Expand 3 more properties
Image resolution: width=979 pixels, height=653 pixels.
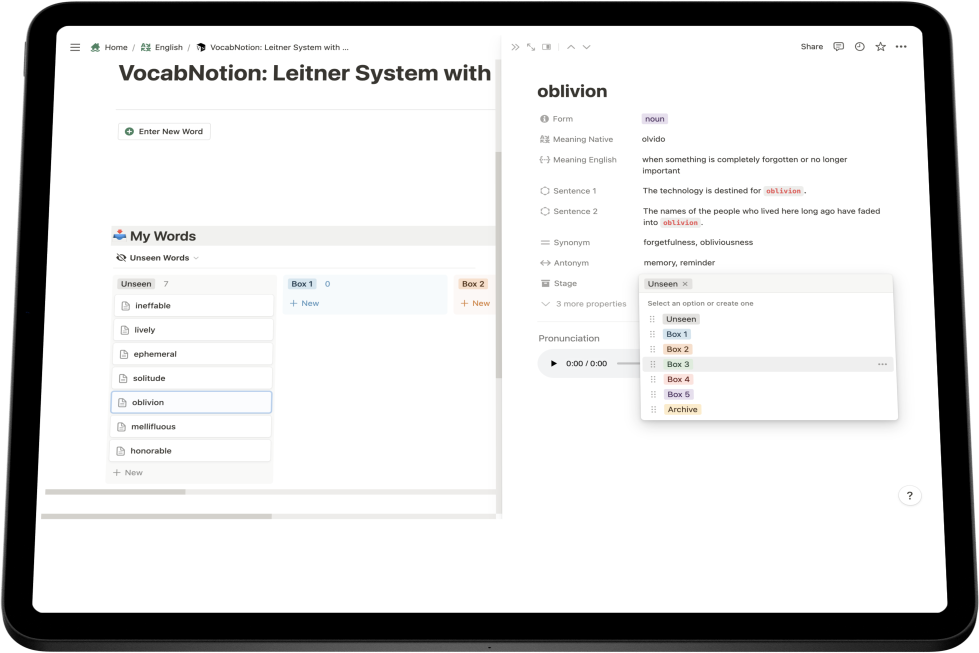point(590,304)
